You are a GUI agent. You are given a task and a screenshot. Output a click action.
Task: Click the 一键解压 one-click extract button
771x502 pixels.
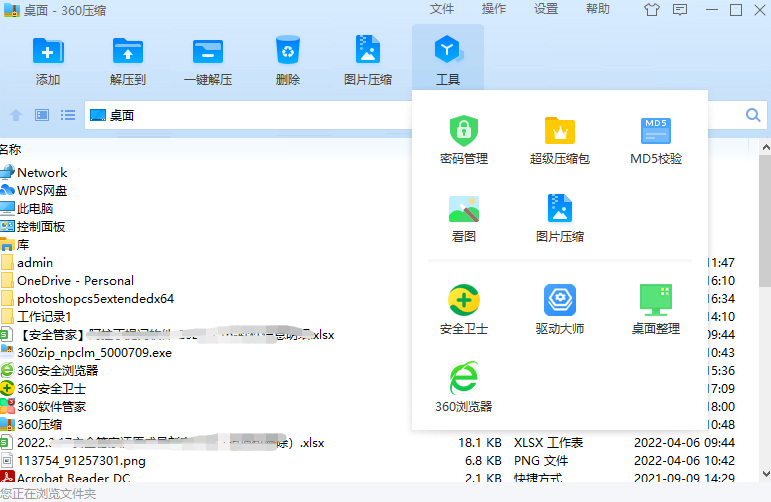coord(208,60)
